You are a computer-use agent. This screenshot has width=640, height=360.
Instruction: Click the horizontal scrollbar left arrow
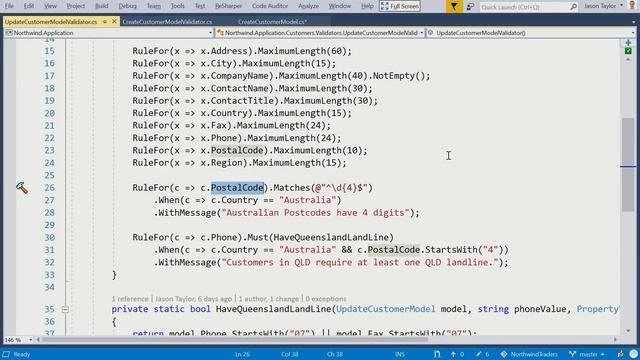tap(38, 340)
